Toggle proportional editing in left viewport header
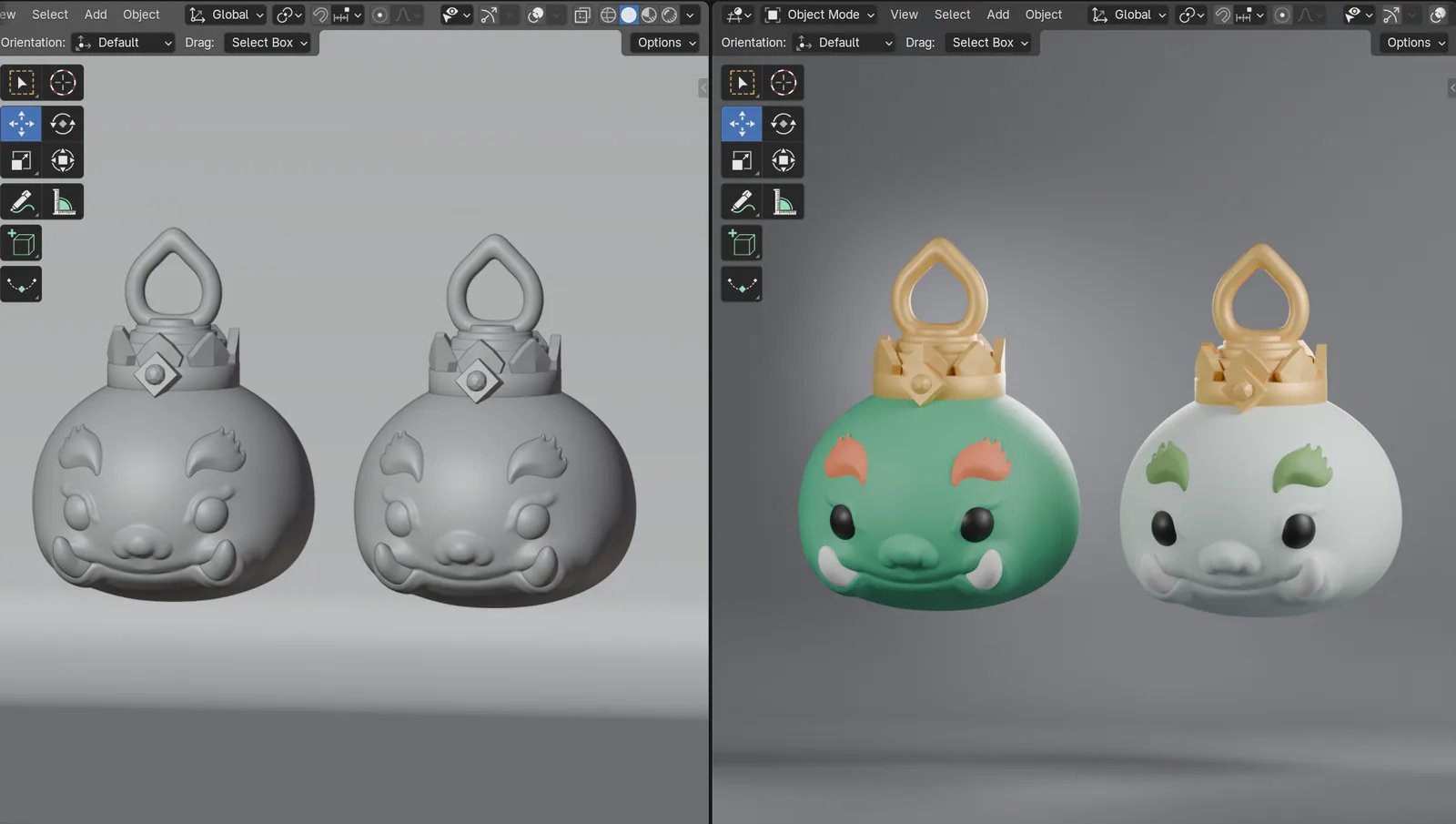The width and height of the screenshot is (1456, 824). (x=380, y=15)
